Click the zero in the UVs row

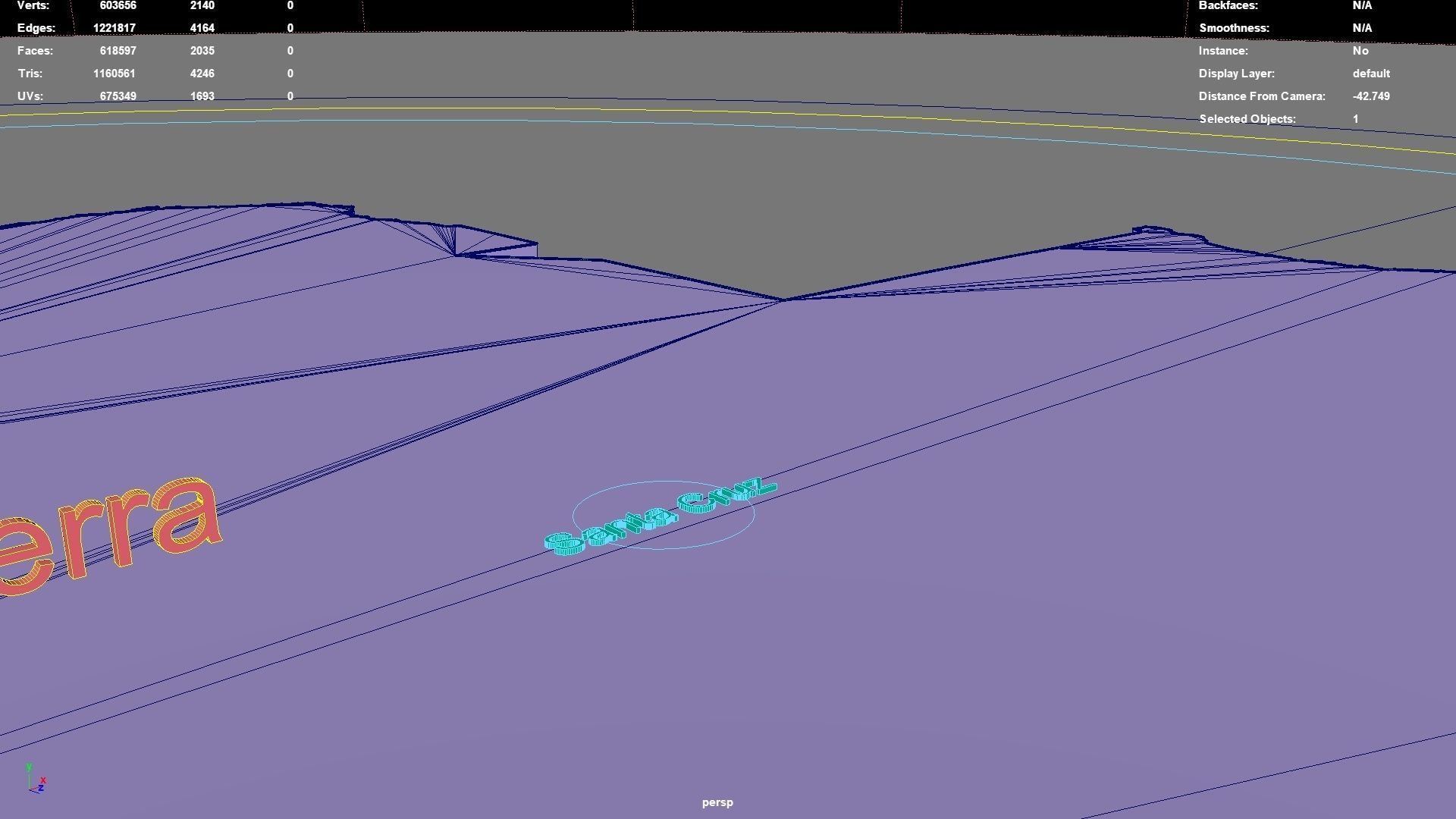pos(290,96)
